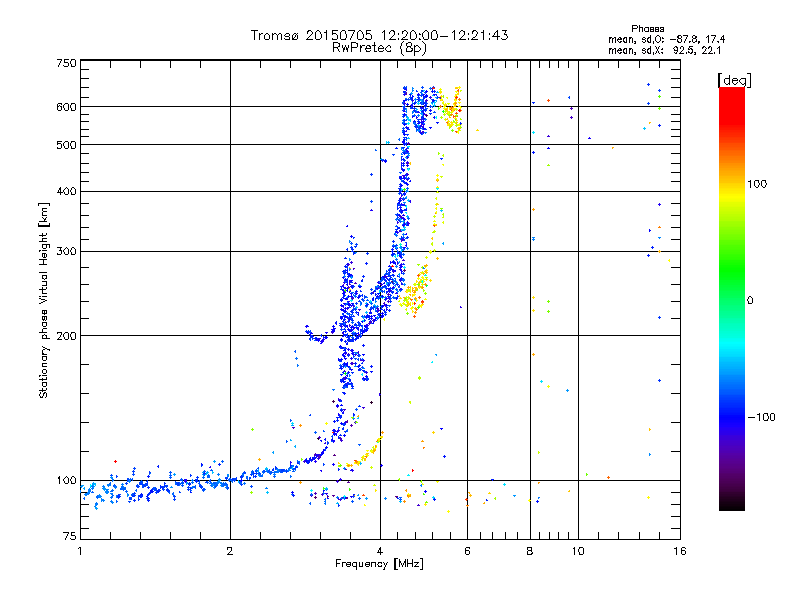800x600 pixels.
Task: Click the 'Stationary phase Virtual Height [km]' axis label
Action: click(44, 301)
